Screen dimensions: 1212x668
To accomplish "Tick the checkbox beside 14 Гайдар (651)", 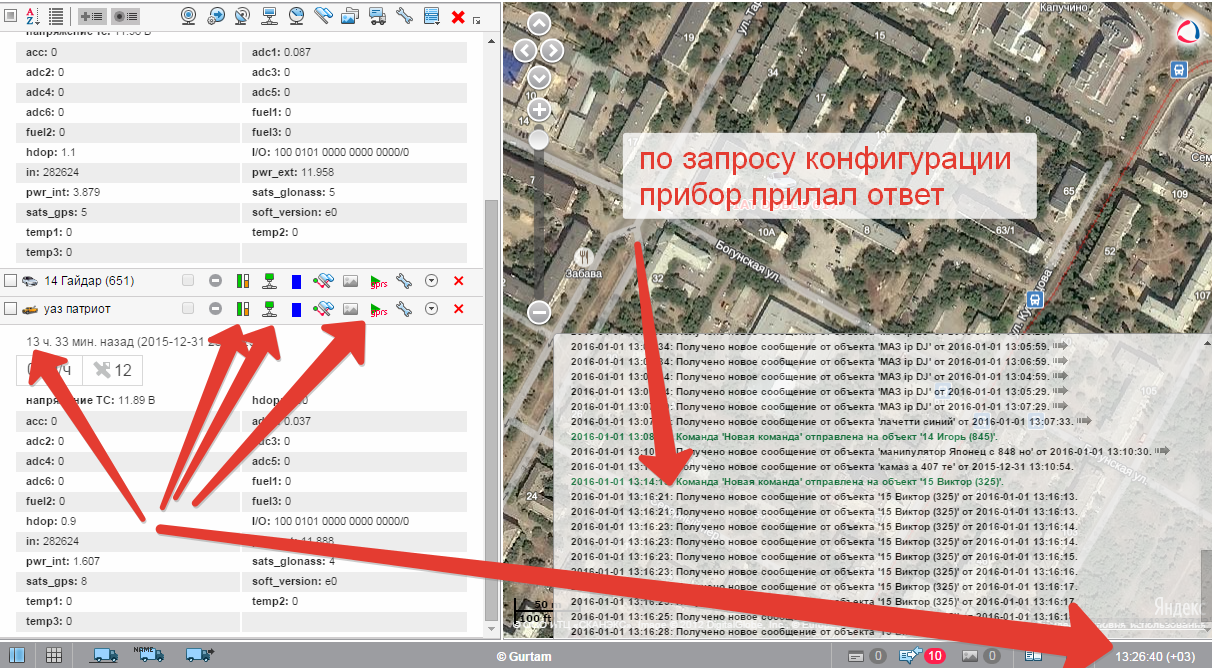I will (11, 281).
